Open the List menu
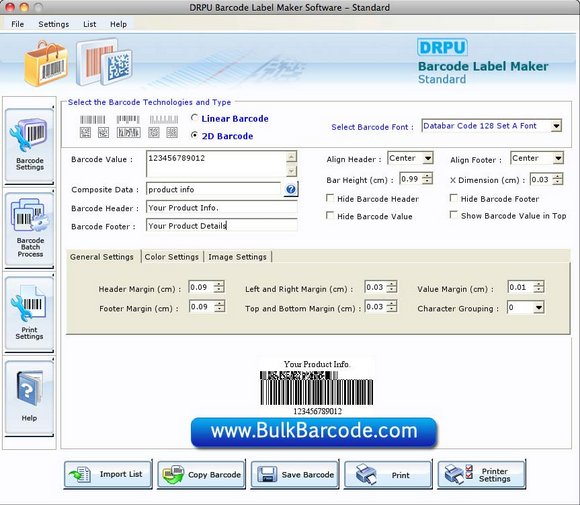 click(x=90, y=24)
